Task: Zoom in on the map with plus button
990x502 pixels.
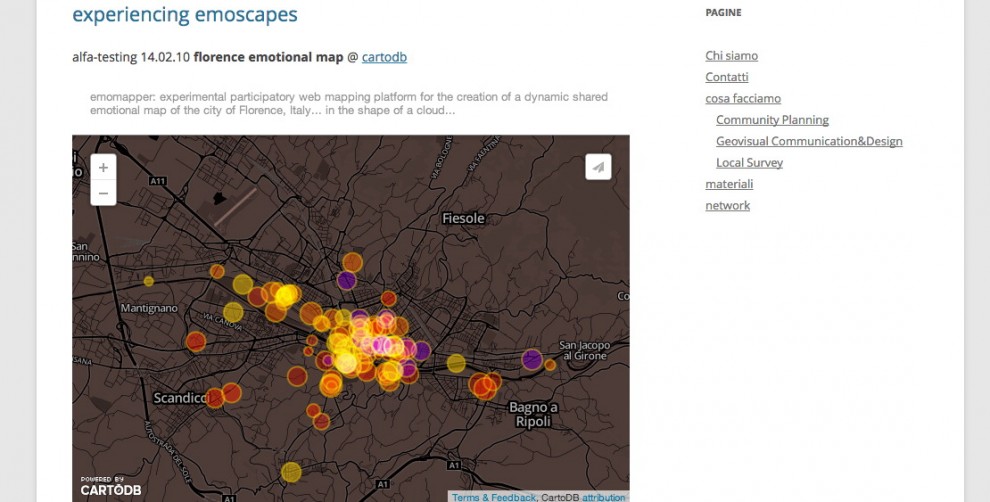Action: pos(104,167)
